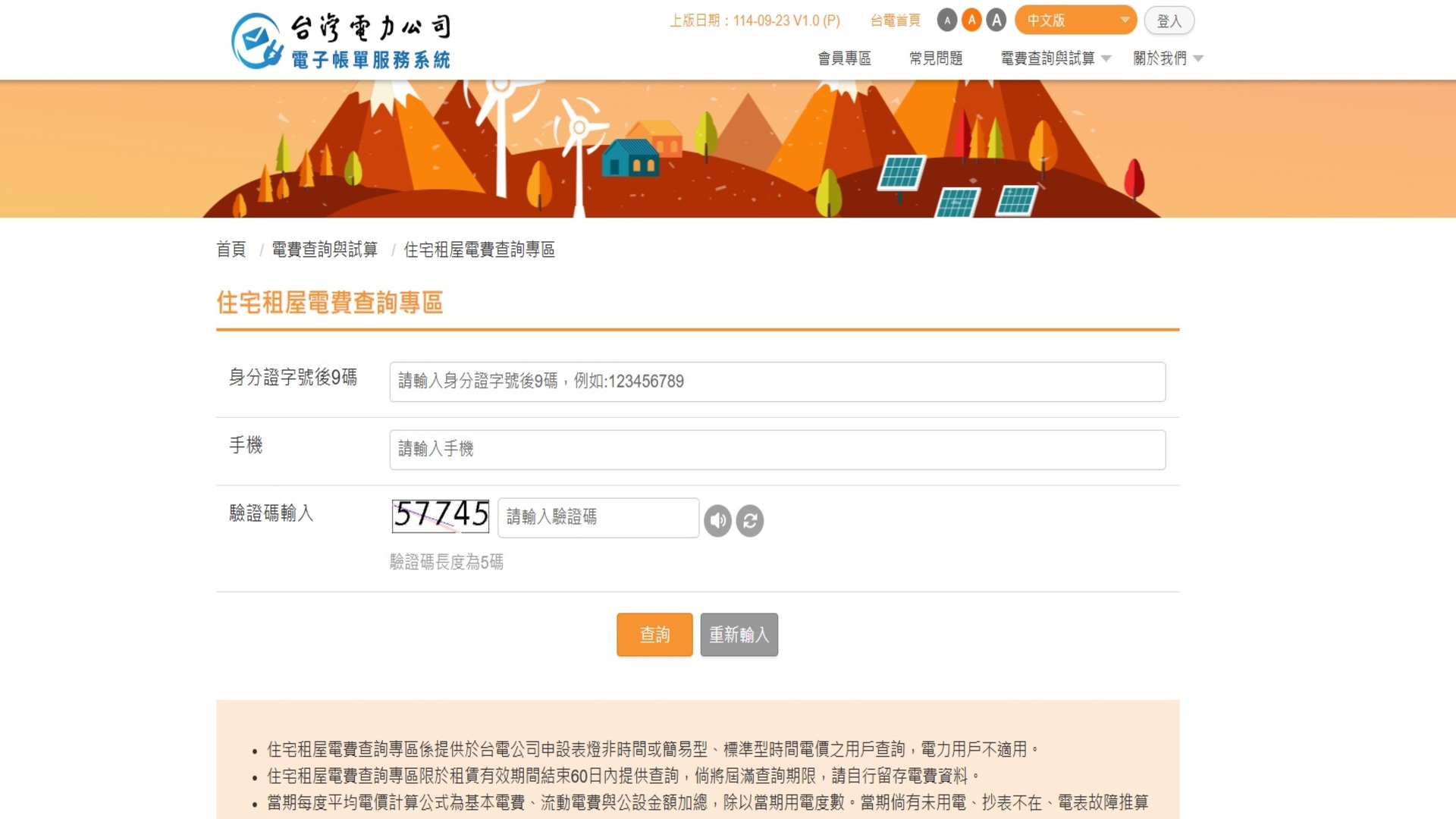Go to 首頁 in breadcrumb

click(231, 249)
